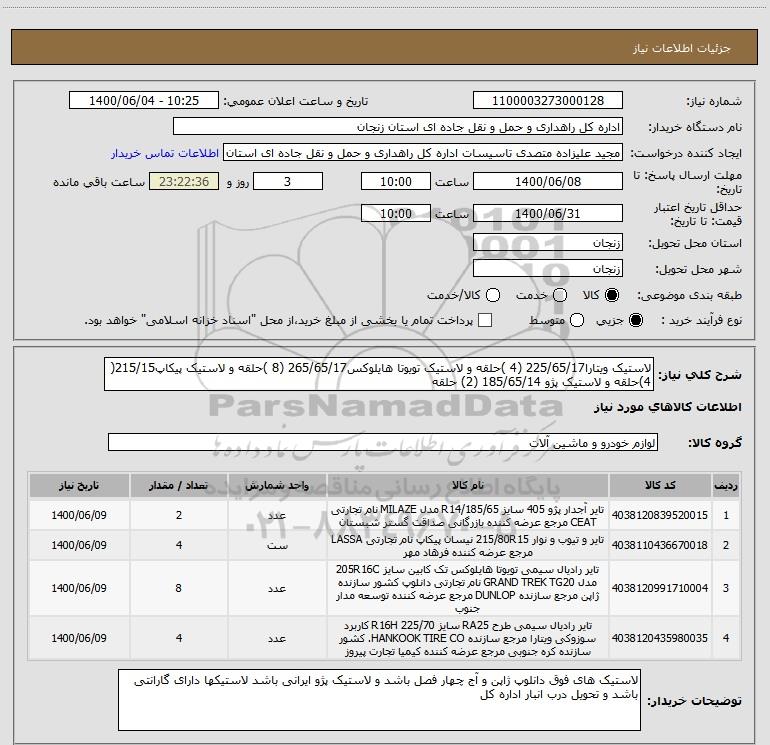Image resolution: width=770 pixels, height=745 pixels.
Task: Click the request creator field مجید علیزاده
Action: pyautogui.click(x=423, y=153)
